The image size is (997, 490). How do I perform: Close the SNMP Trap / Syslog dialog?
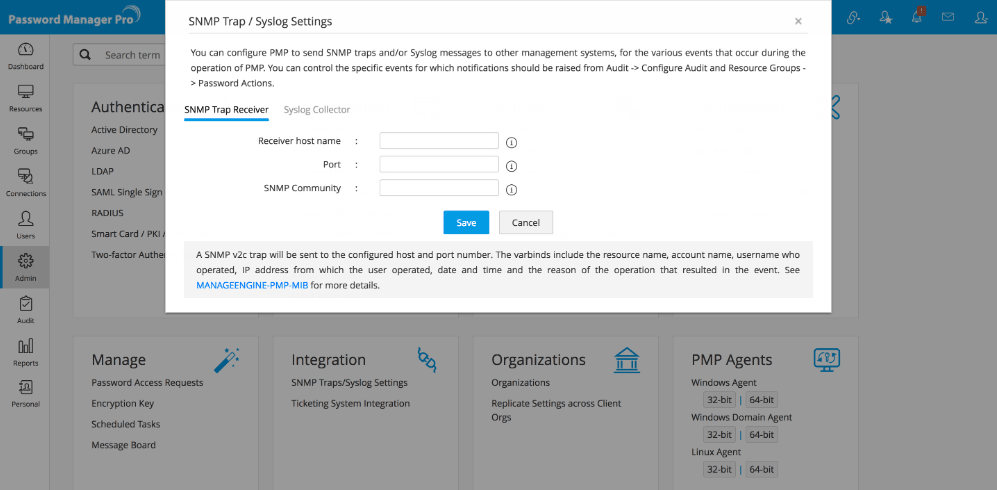tap(798, 21)
